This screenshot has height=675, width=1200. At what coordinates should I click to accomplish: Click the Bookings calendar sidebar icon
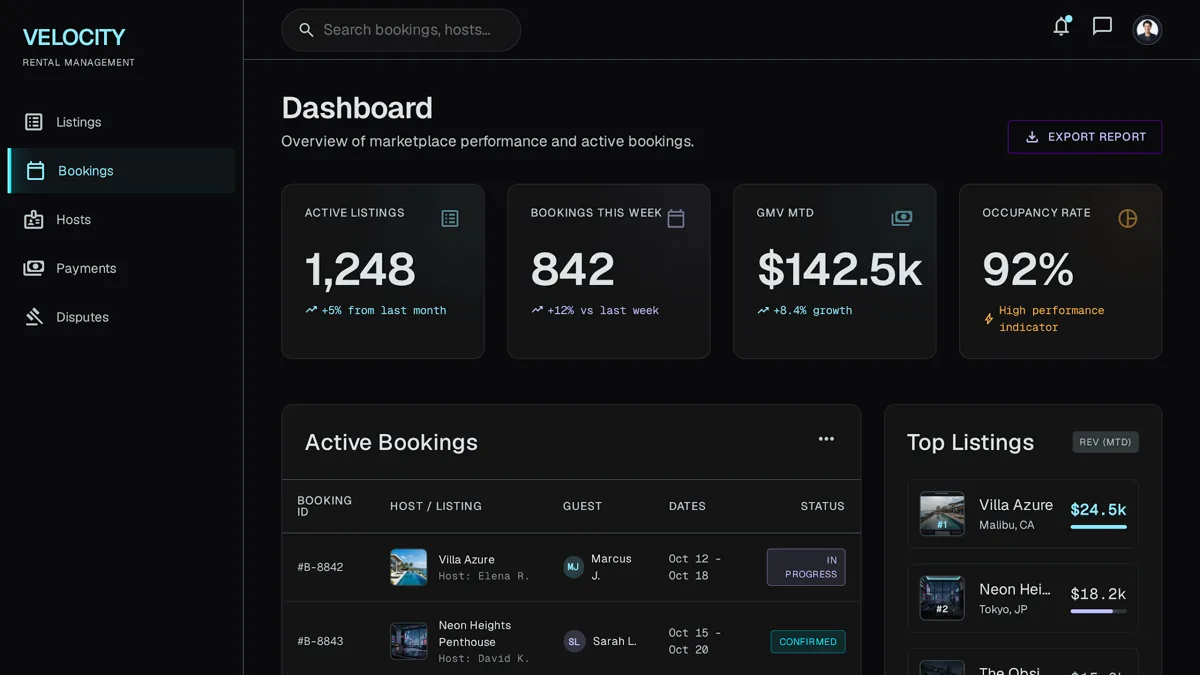(35, 171)
